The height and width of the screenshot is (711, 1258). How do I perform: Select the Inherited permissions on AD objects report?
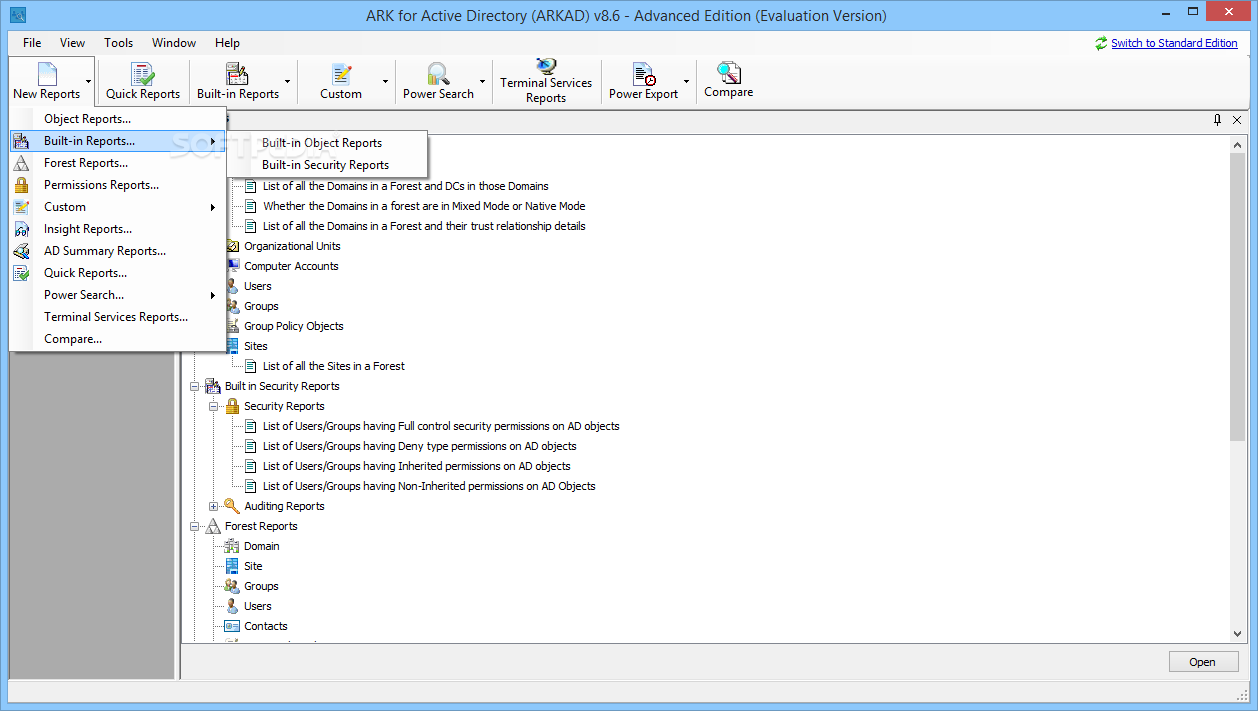[x=417, y=466]
